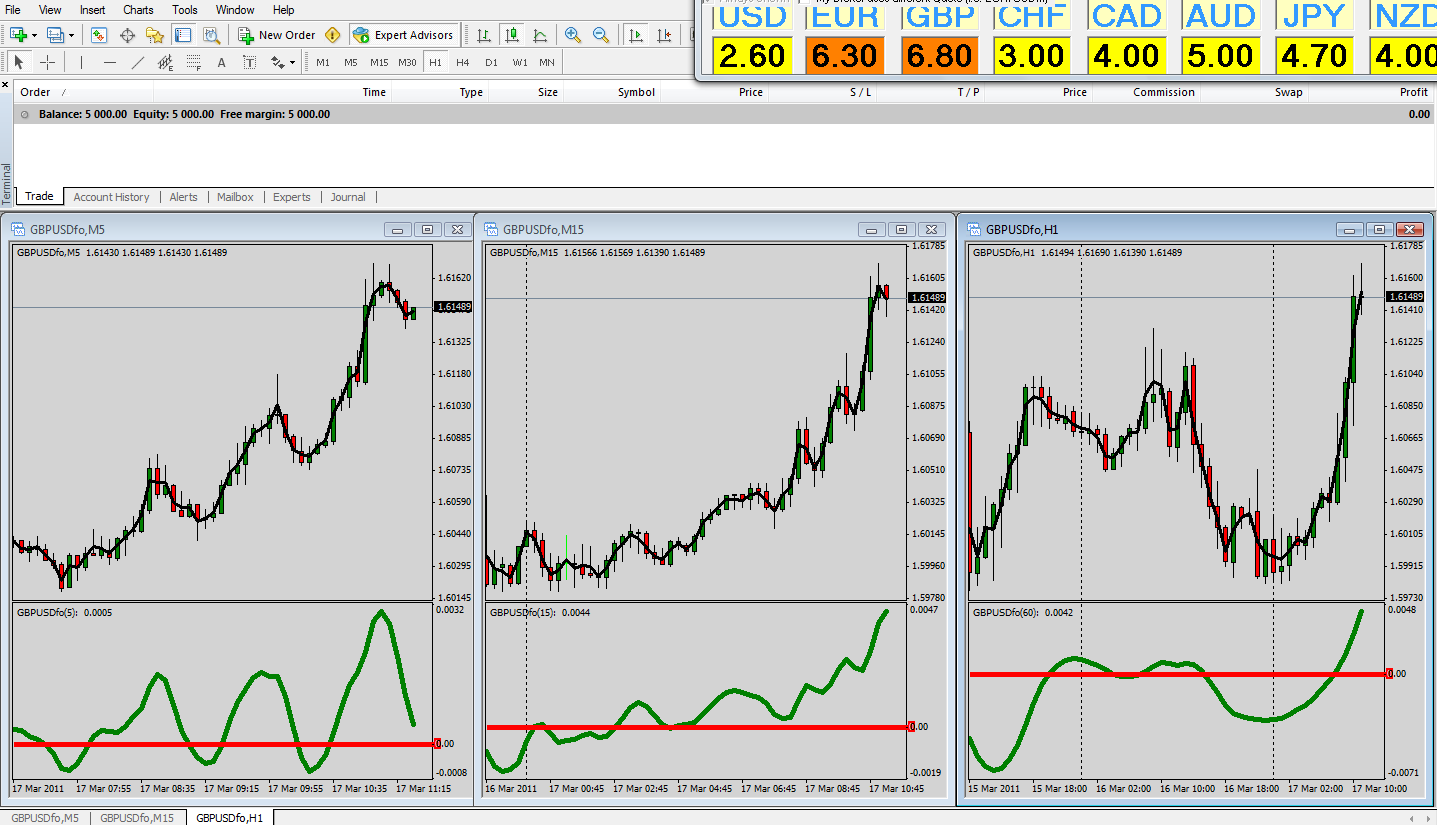Switch to the Alerts tab
The image size is (1437, 825).
click(184, 197)
